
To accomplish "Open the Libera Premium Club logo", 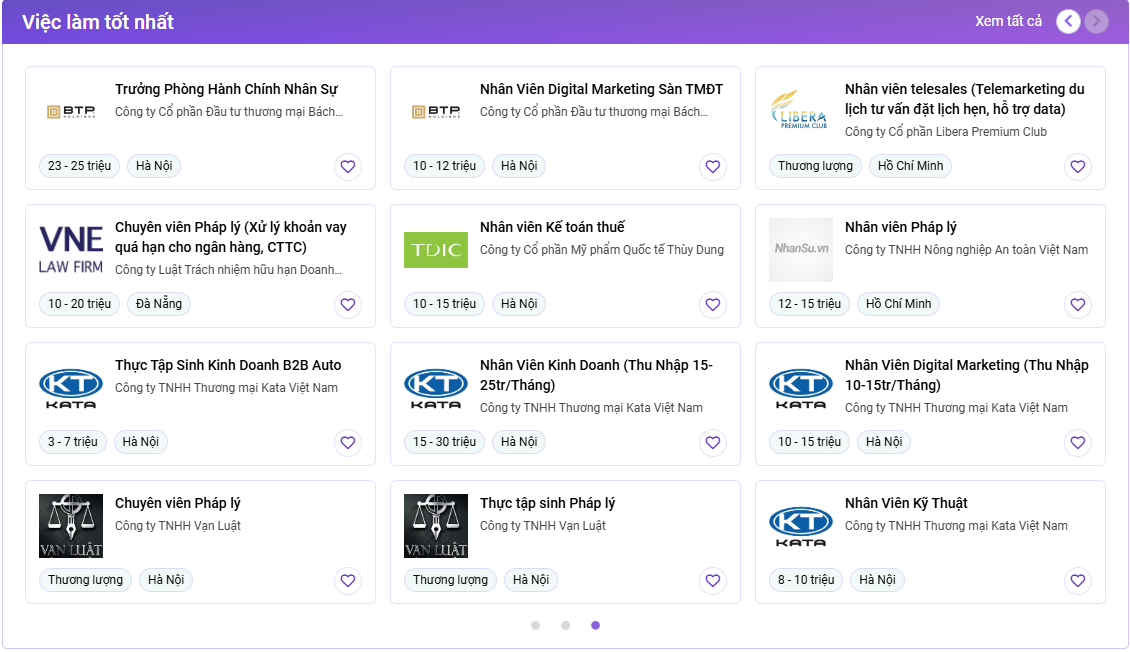I will click(801, 112).
